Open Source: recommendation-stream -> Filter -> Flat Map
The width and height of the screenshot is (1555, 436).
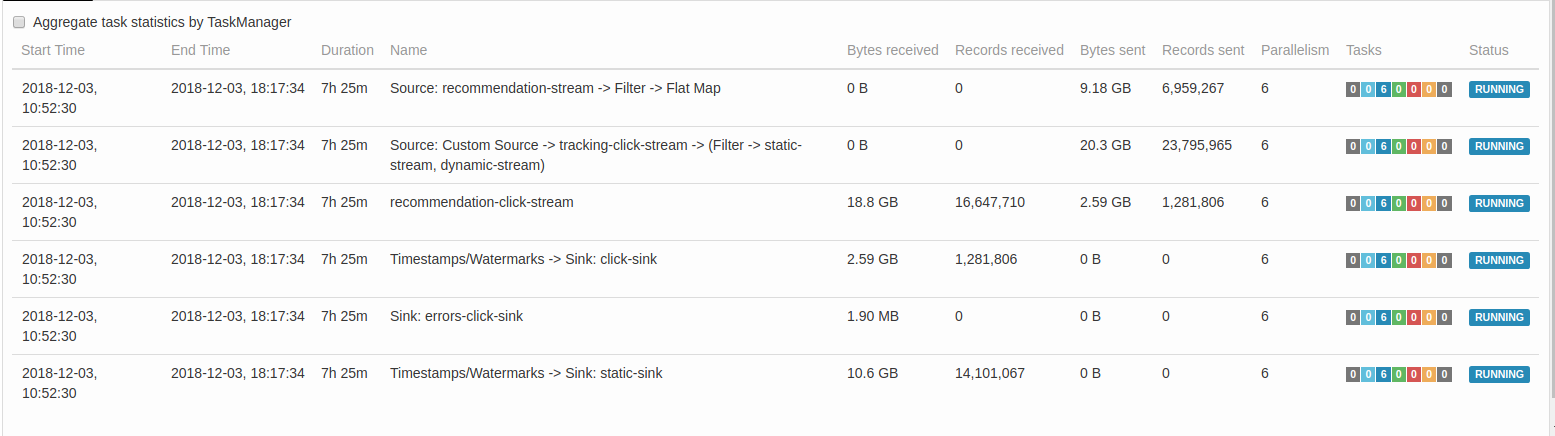pyautogui.click(x=555, y=88)
